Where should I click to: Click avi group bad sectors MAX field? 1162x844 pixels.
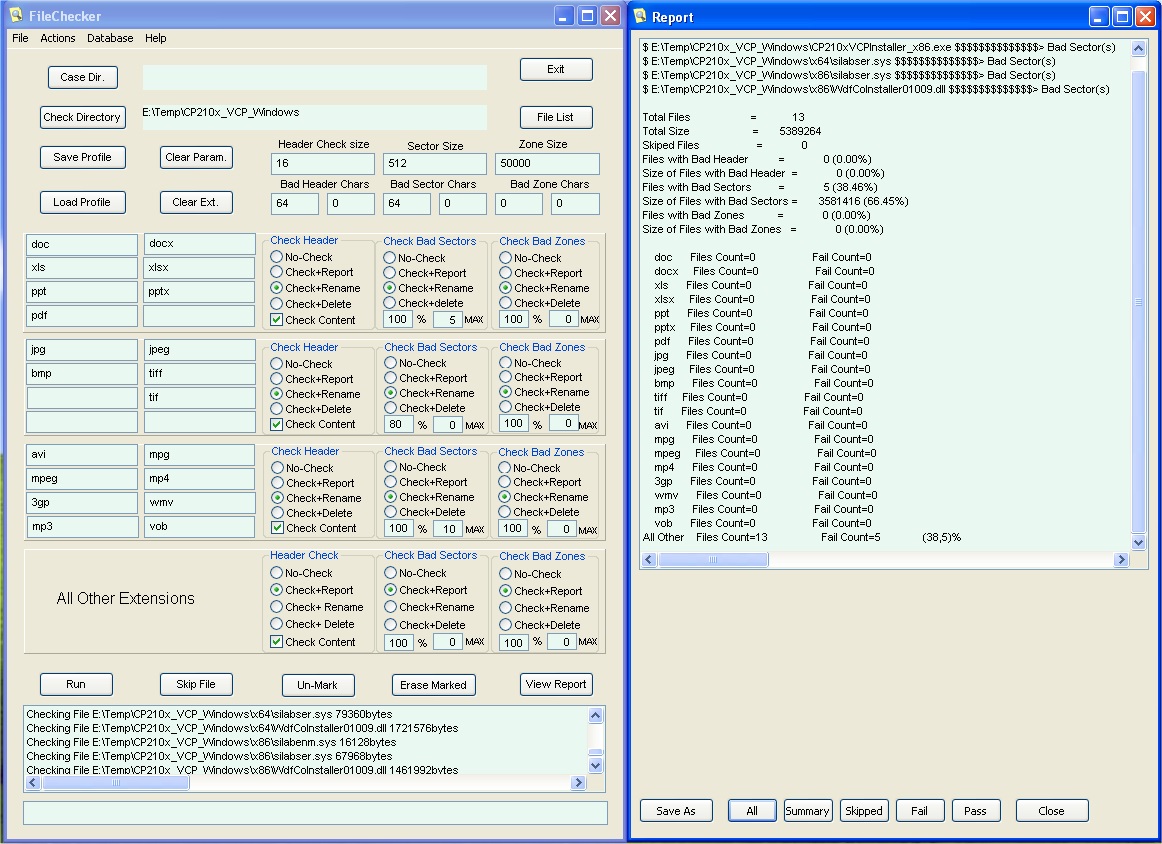coord(448,529)
